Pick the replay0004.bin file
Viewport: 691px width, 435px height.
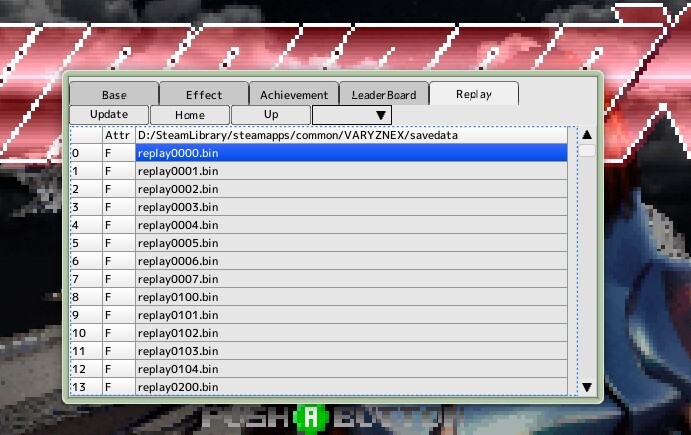click(x=351, y=225)
